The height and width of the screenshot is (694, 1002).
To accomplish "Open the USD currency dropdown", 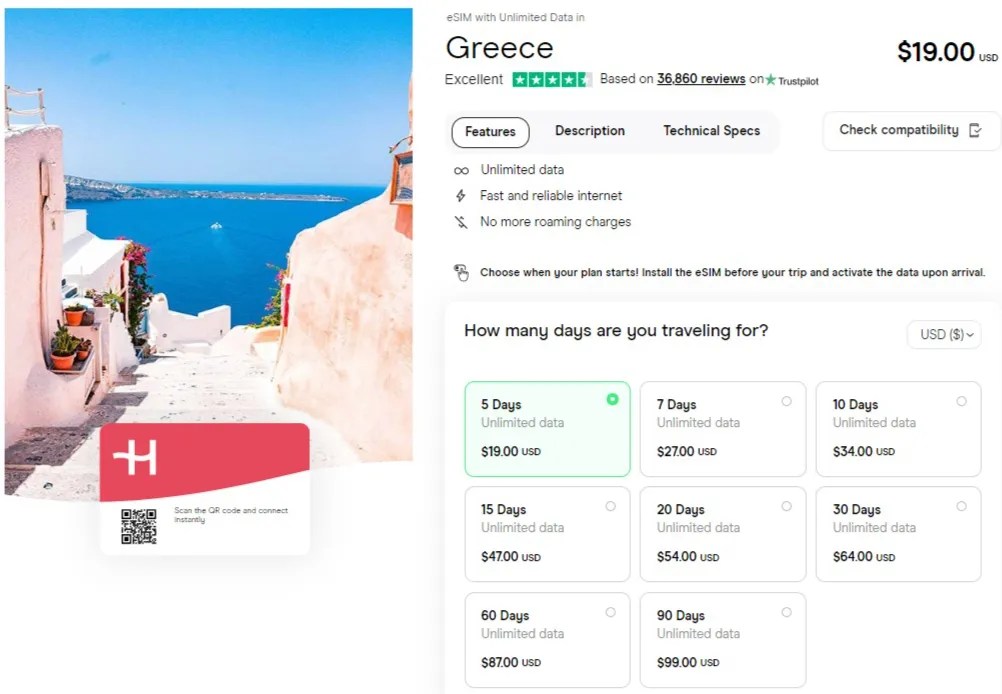I will point(942,334).
